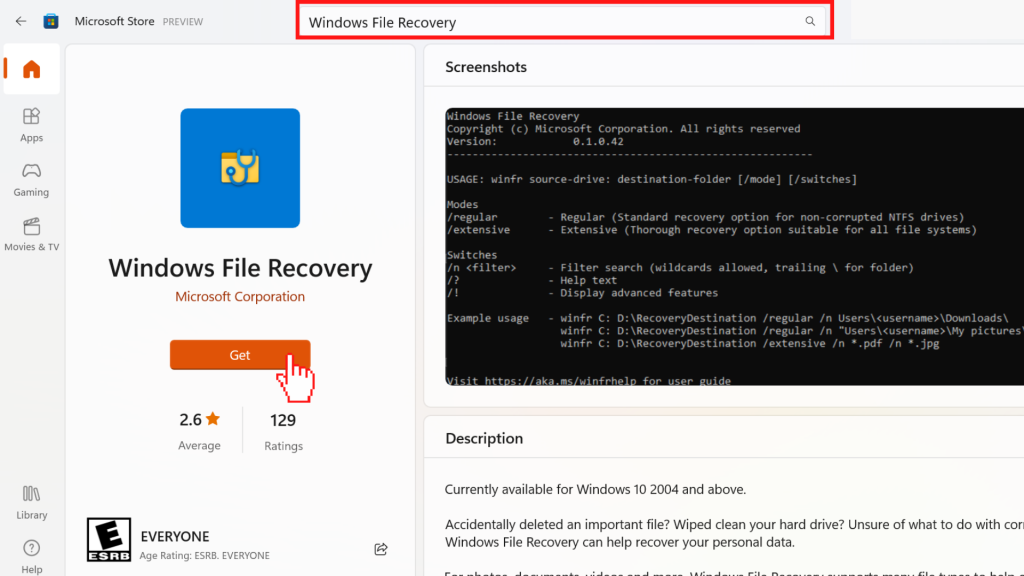Click the 'Accidentally deleted an important file?' paragraph
Image resolution: width=1024 pixels, height=576 pixels.
(x=734, y=533)
